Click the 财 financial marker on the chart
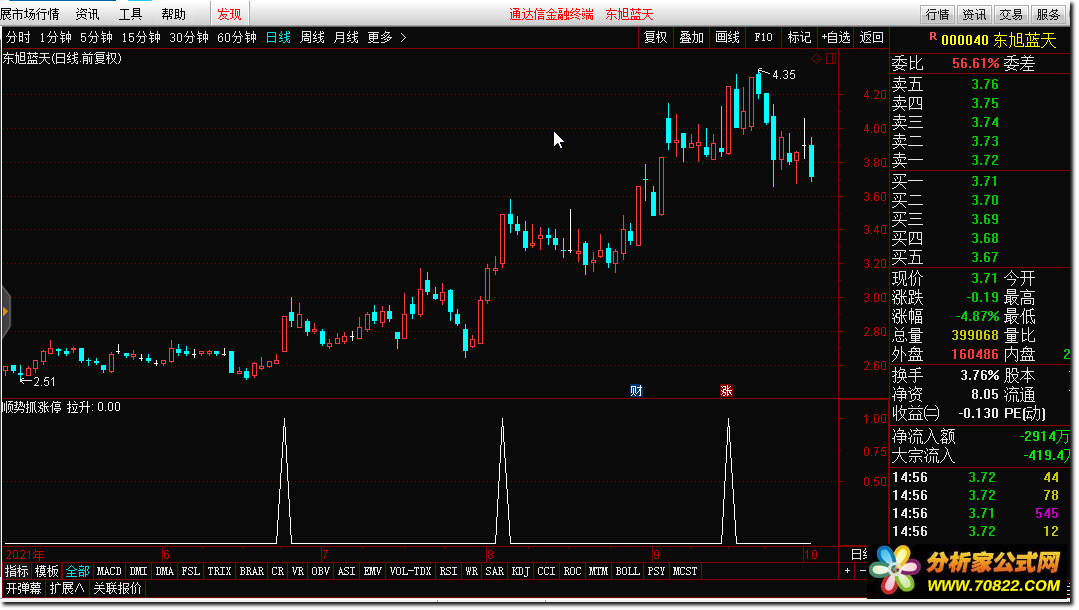Viewport: 1079px width, 610px height. 637,391
